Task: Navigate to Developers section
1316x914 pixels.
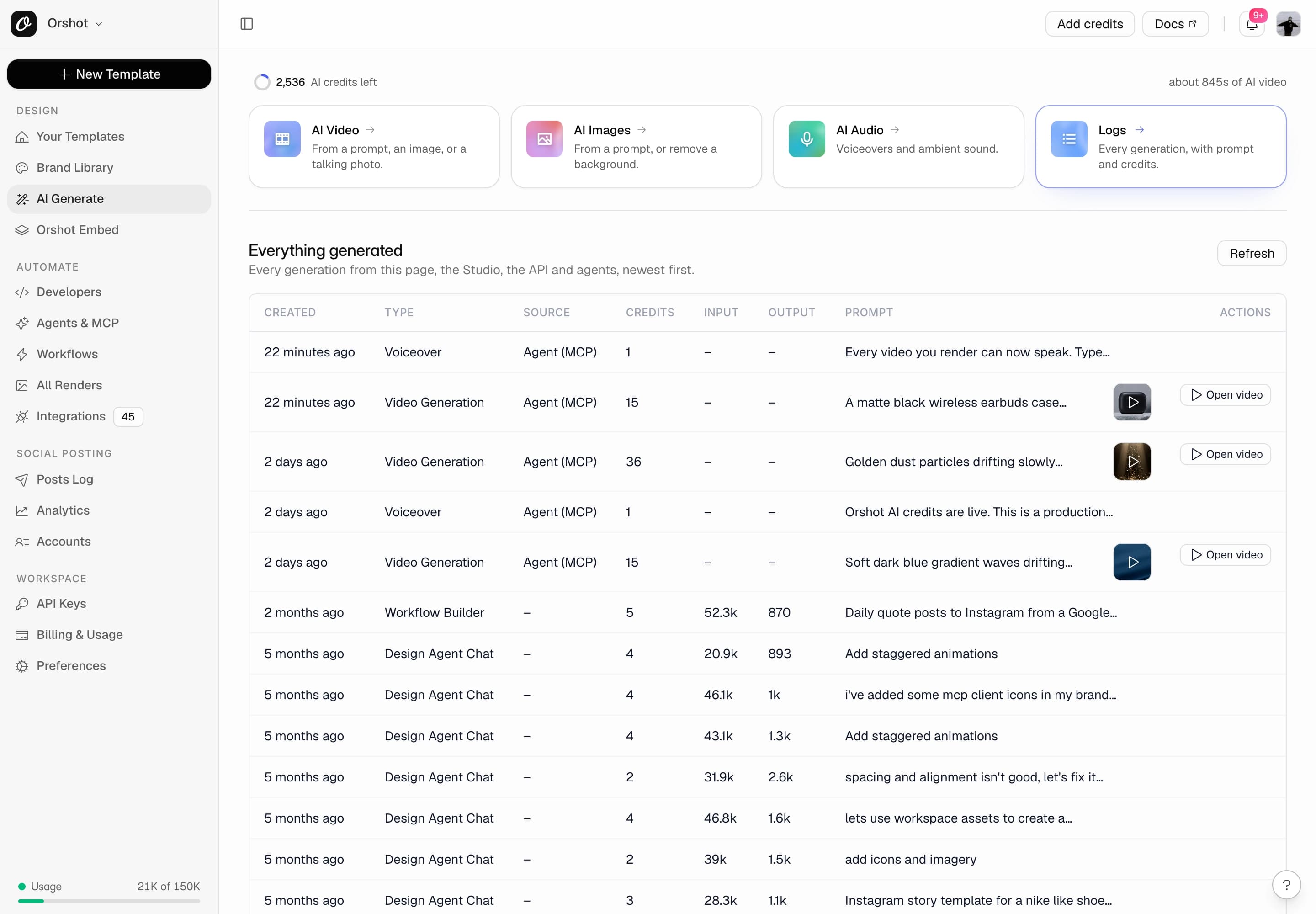Action: pos(109,292)
